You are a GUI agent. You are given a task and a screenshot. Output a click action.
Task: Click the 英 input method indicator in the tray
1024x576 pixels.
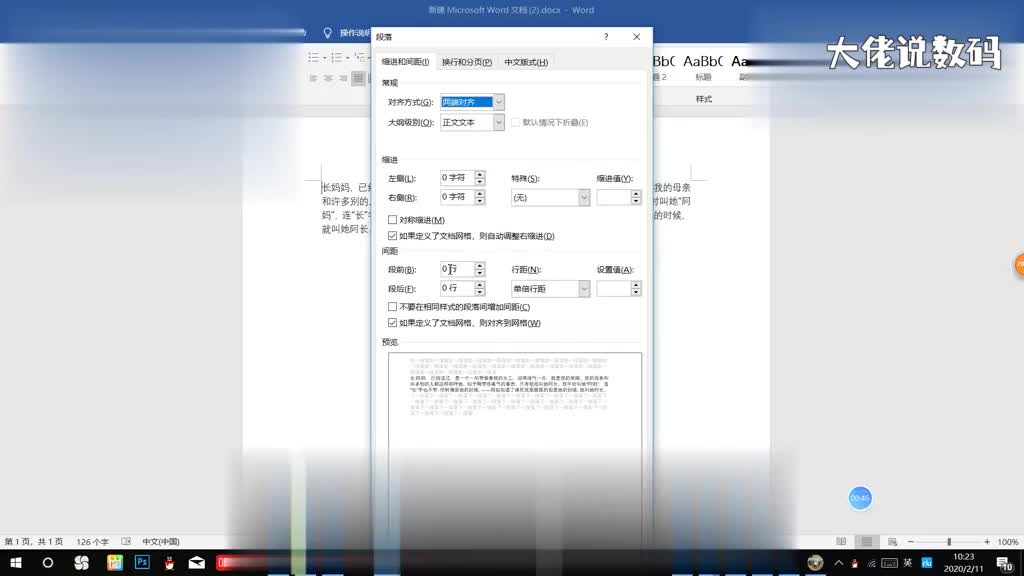pyautogui.click(x=908, y=563)
